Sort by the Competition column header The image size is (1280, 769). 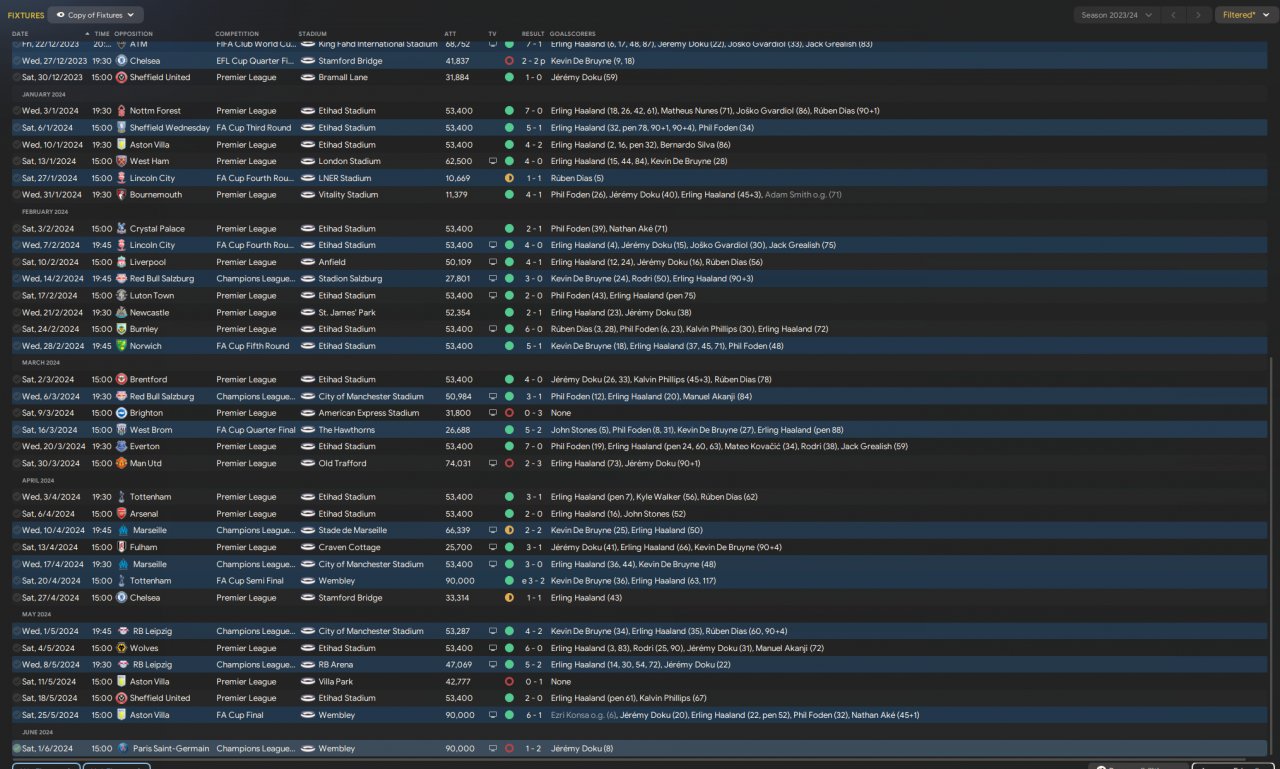click(237, 34)
